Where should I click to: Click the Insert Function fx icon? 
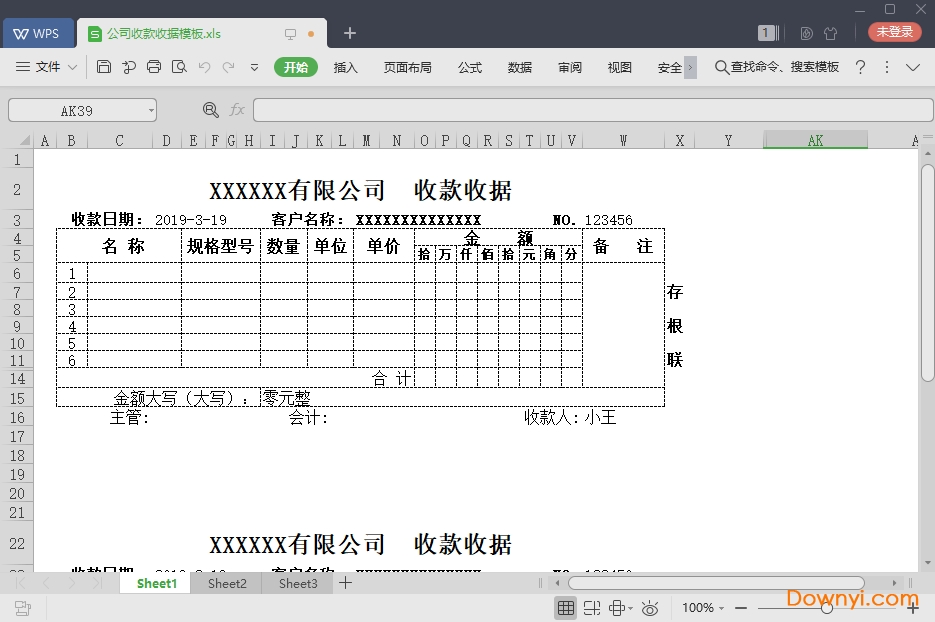[x=236, y=110]
